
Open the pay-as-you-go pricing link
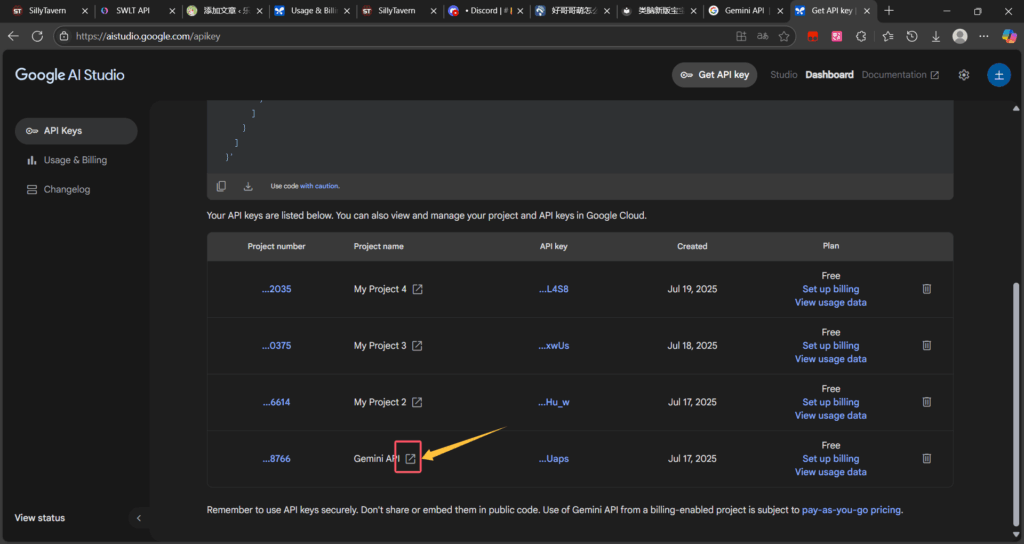(x=851, y=510)
